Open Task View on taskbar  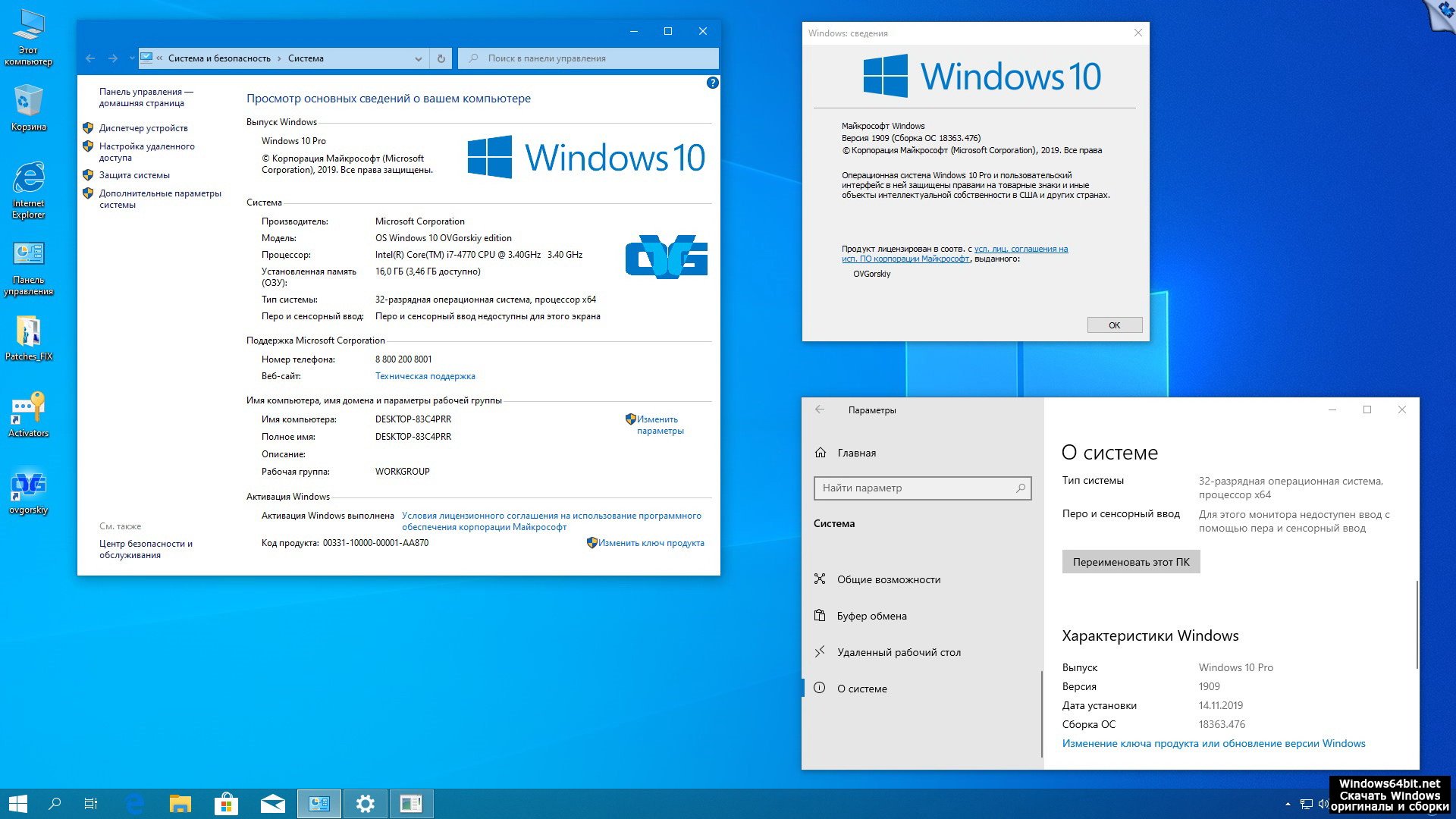click(91, 804)
